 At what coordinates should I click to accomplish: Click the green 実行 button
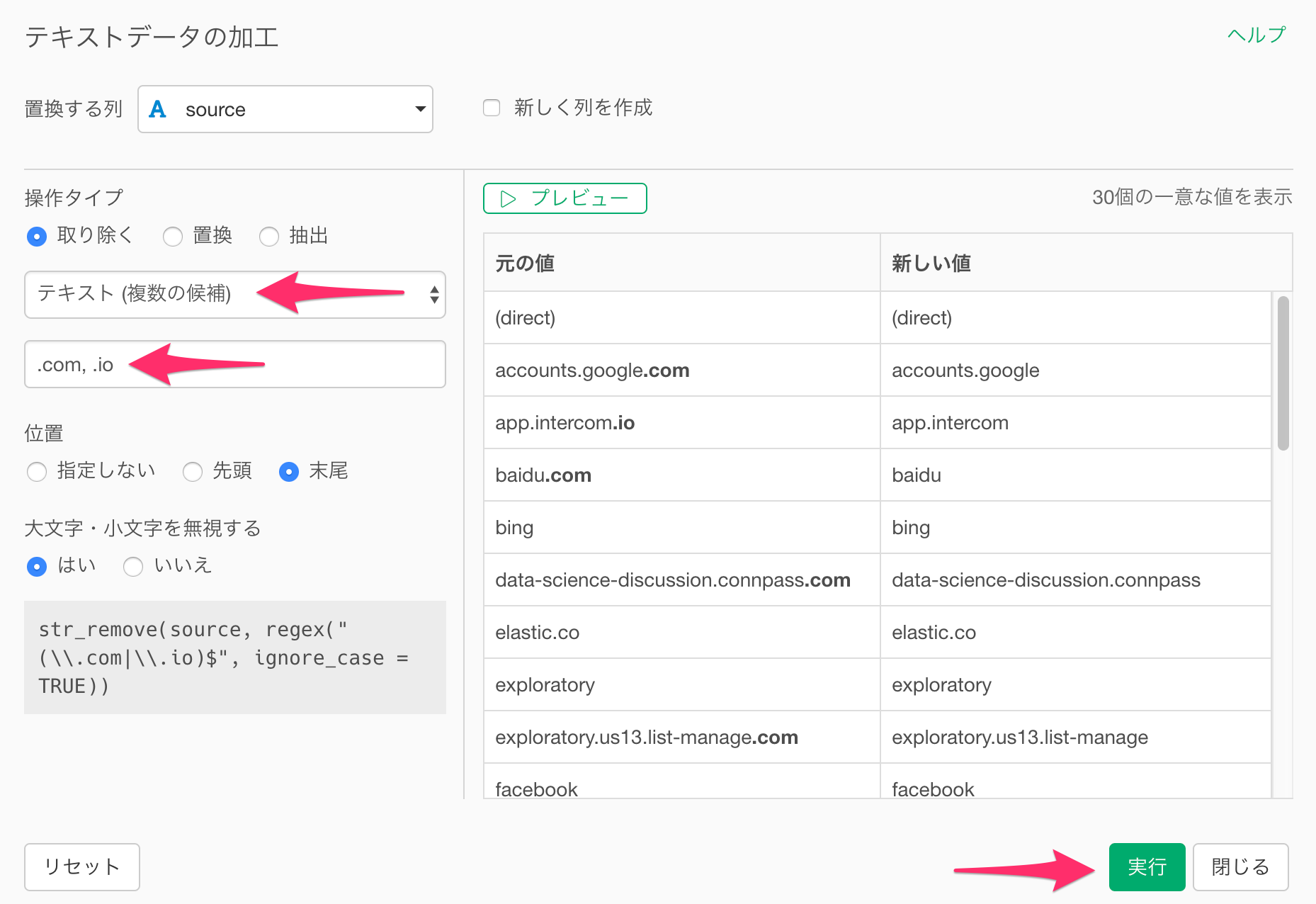click(1147, 866)
